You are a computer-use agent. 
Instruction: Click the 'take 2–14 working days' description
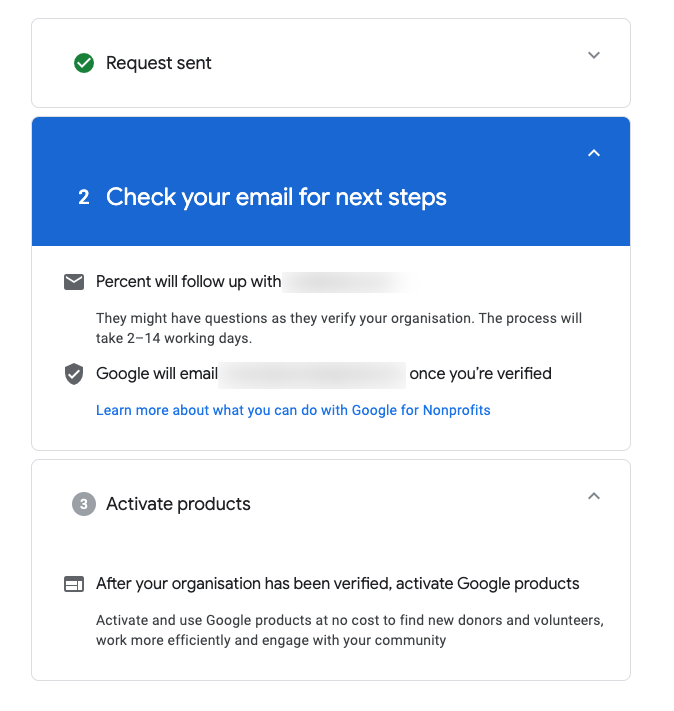coord(339,328)
